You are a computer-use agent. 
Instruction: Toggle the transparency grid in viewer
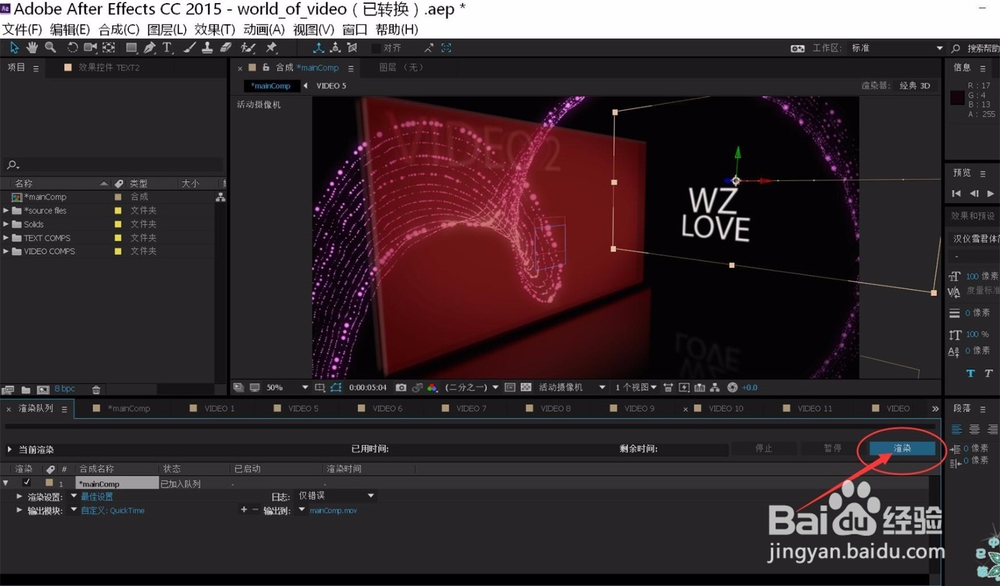[526, 387]
